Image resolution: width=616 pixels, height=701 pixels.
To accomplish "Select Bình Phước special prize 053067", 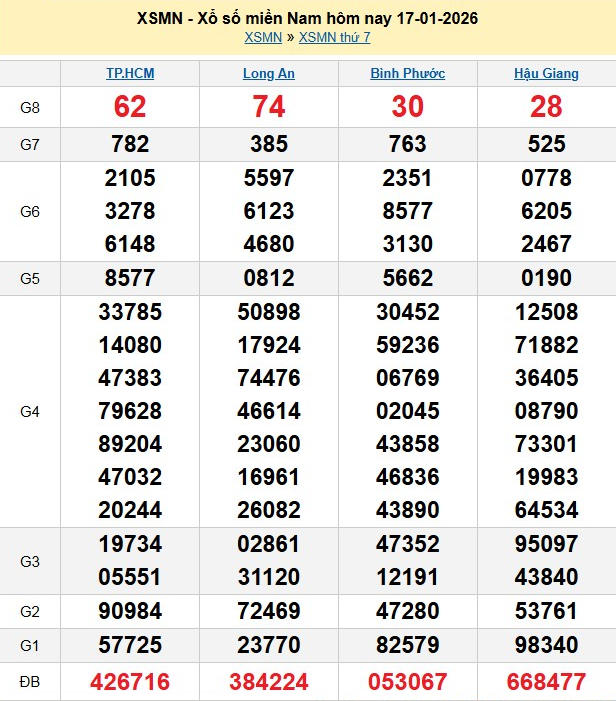I will coord(407,682).
